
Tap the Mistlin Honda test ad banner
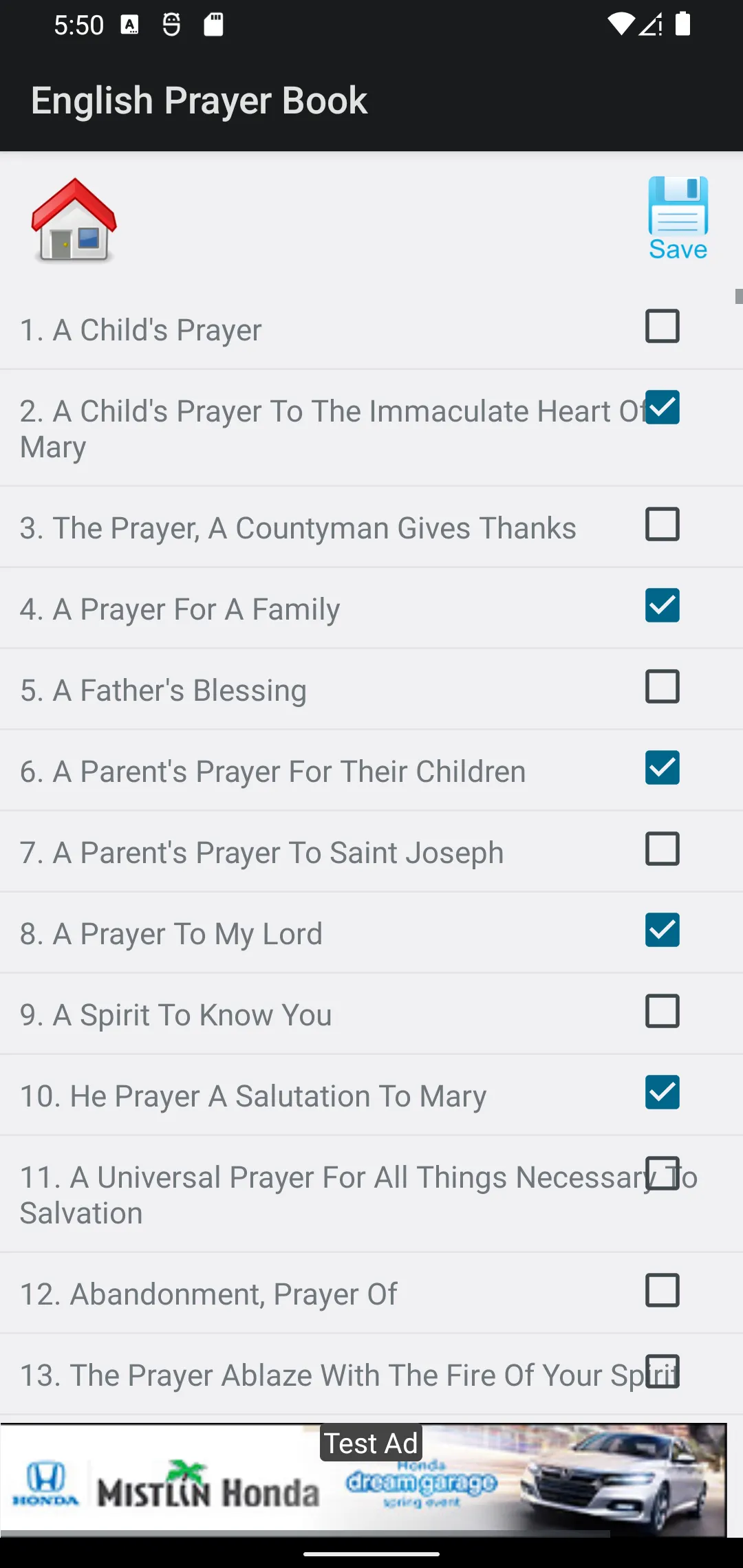click(x=363, y=1480)
